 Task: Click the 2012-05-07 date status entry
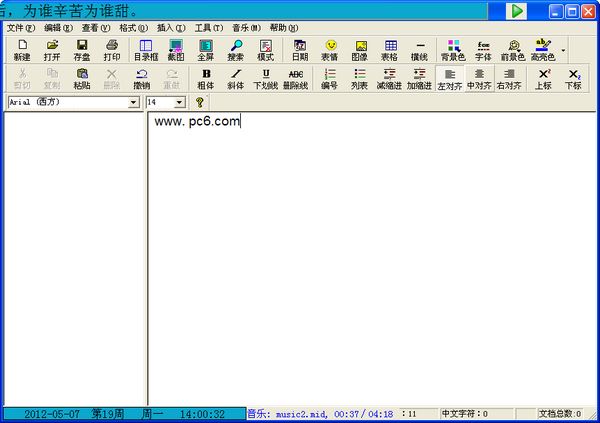point(52,414)
